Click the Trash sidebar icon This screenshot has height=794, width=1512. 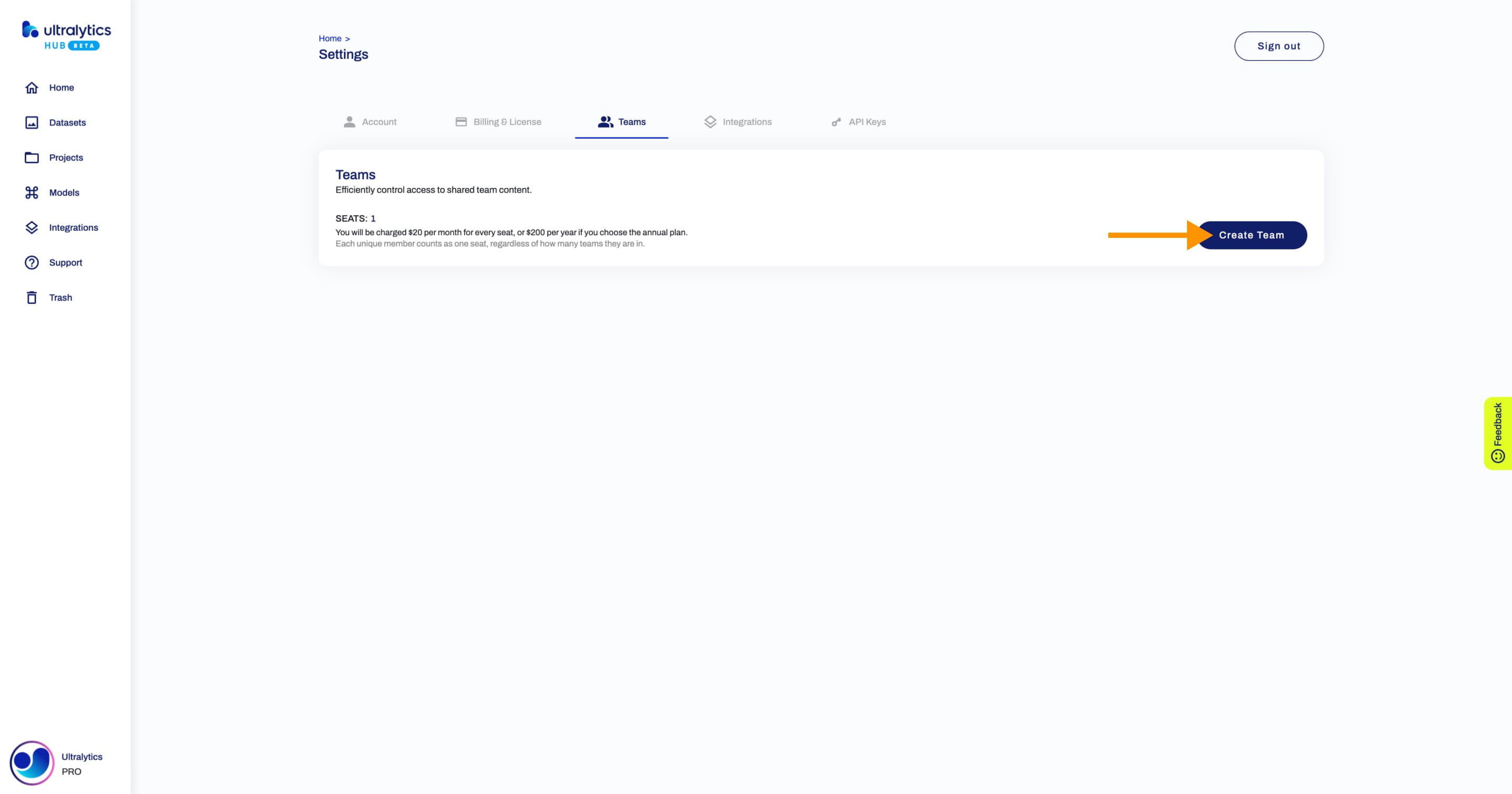tap(32, 297)
